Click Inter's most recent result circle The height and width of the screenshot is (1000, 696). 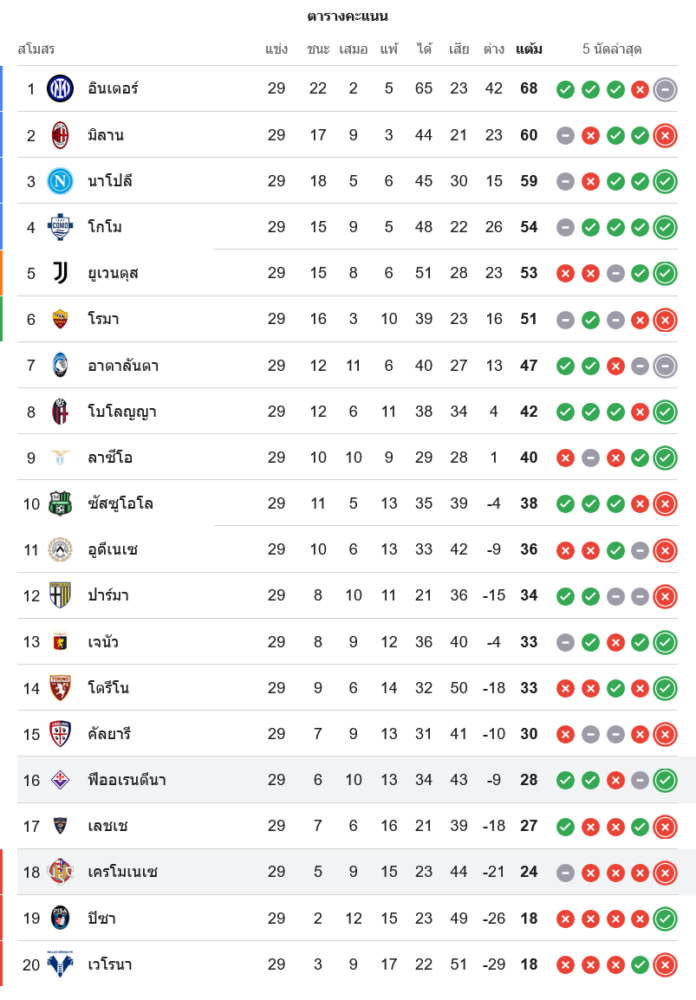(x=665, y=89)
